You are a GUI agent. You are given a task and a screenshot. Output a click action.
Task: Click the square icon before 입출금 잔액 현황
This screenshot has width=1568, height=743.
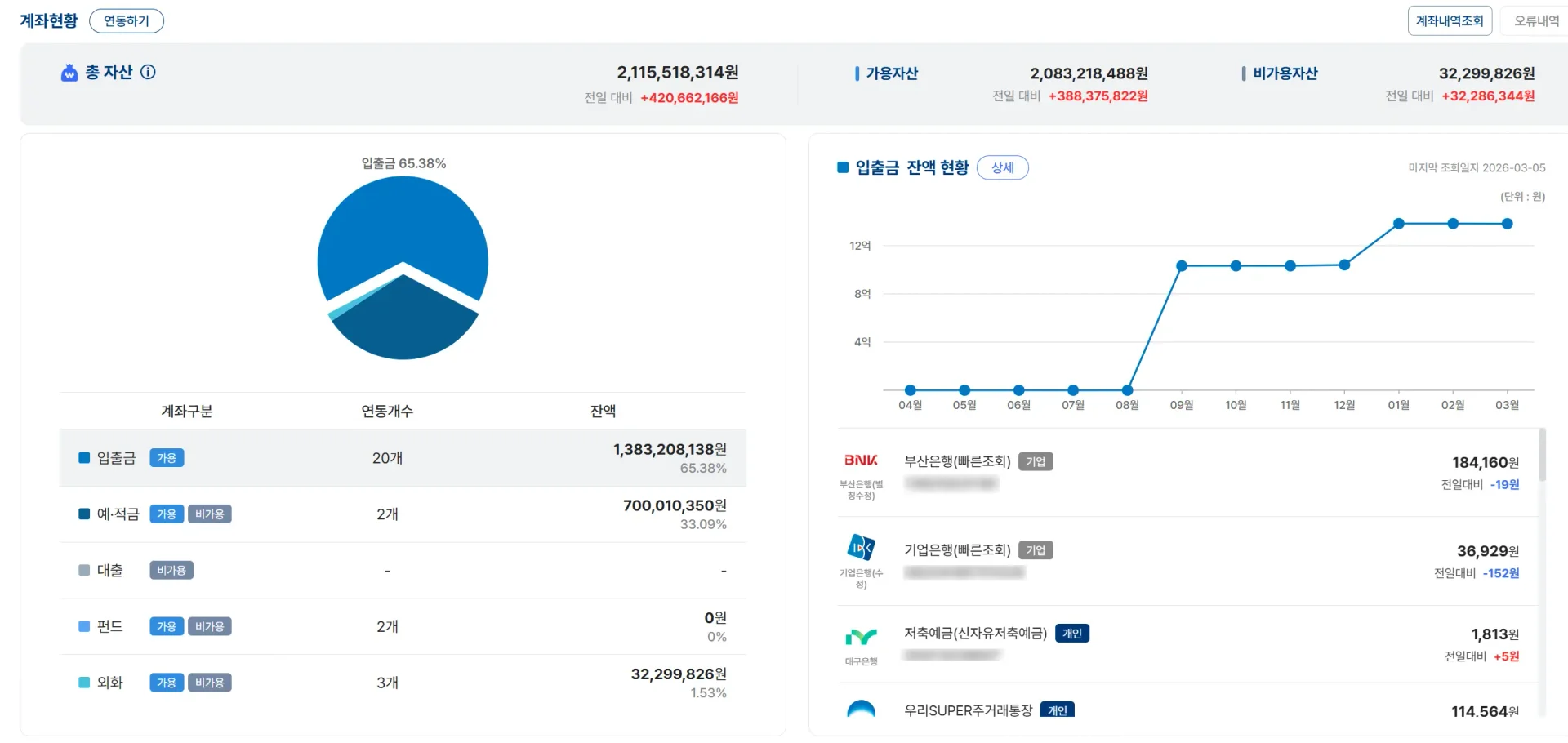tap(843, 167)
